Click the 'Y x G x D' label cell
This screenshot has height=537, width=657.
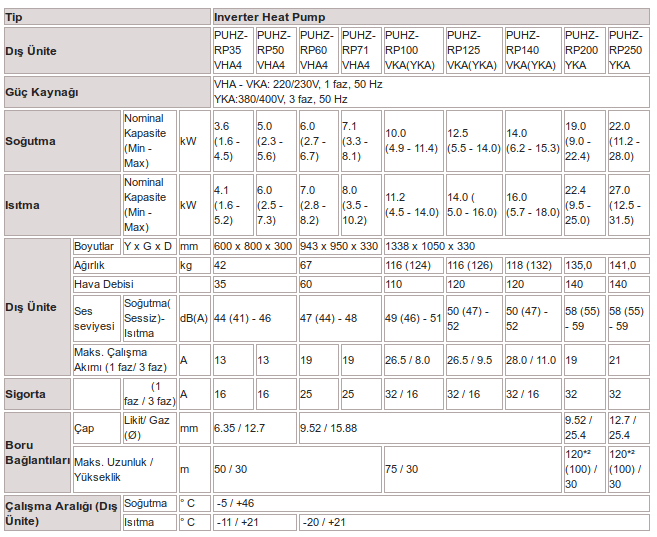(x=150, y=246)
